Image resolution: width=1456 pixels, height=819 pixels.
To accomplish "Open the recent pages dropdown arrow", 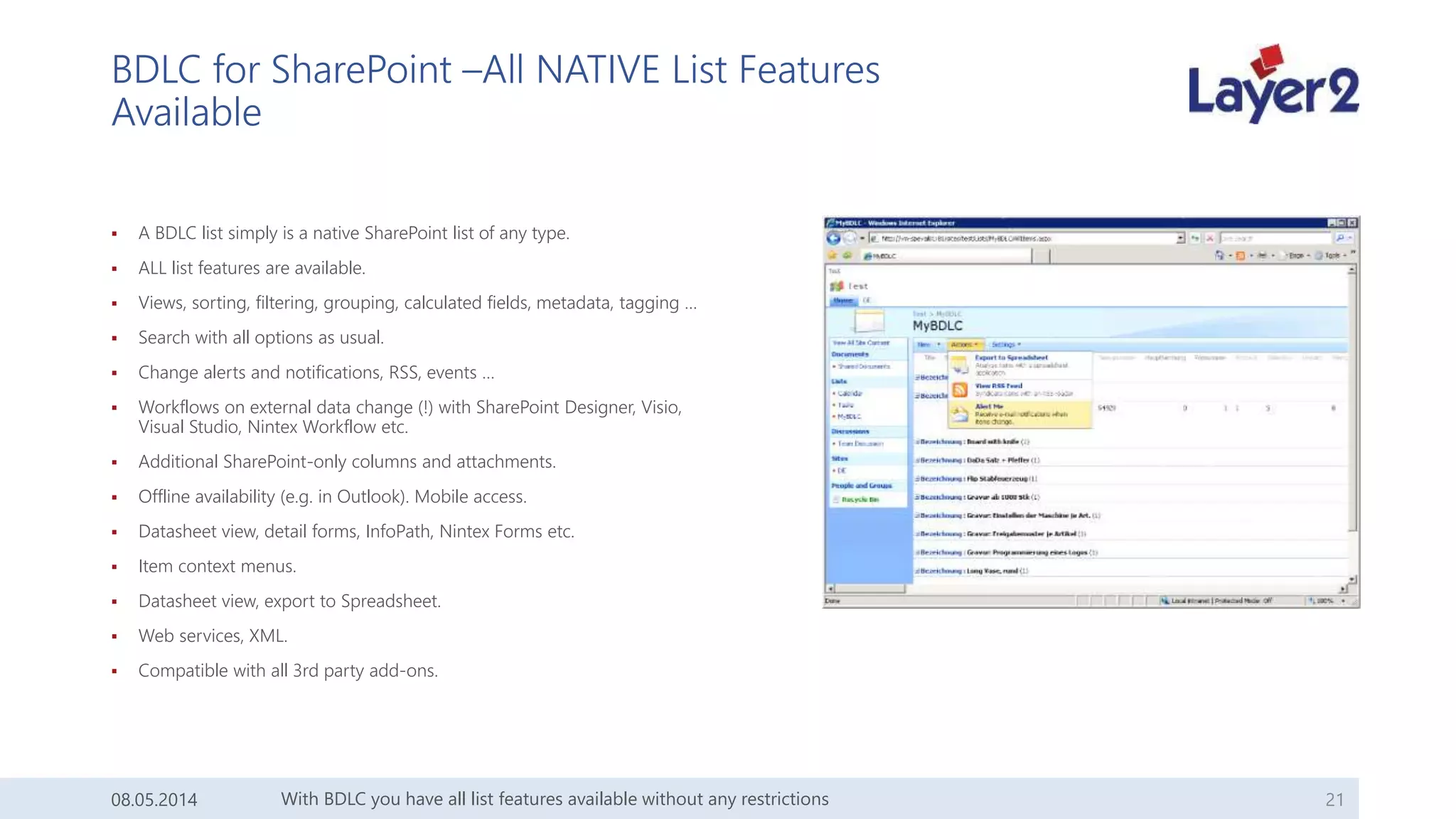I will pyautogui.click(x=862, y=238).
